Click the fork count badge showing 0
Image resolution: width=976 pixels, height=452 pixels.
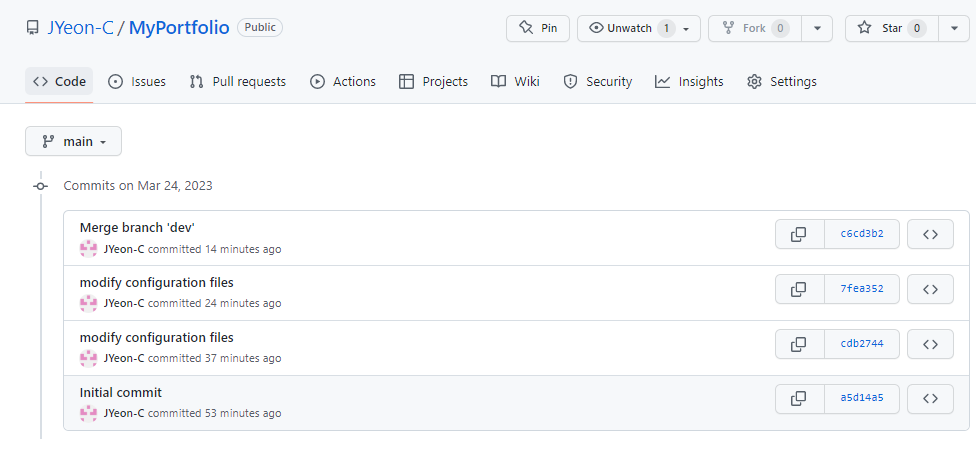coord(781,28)
